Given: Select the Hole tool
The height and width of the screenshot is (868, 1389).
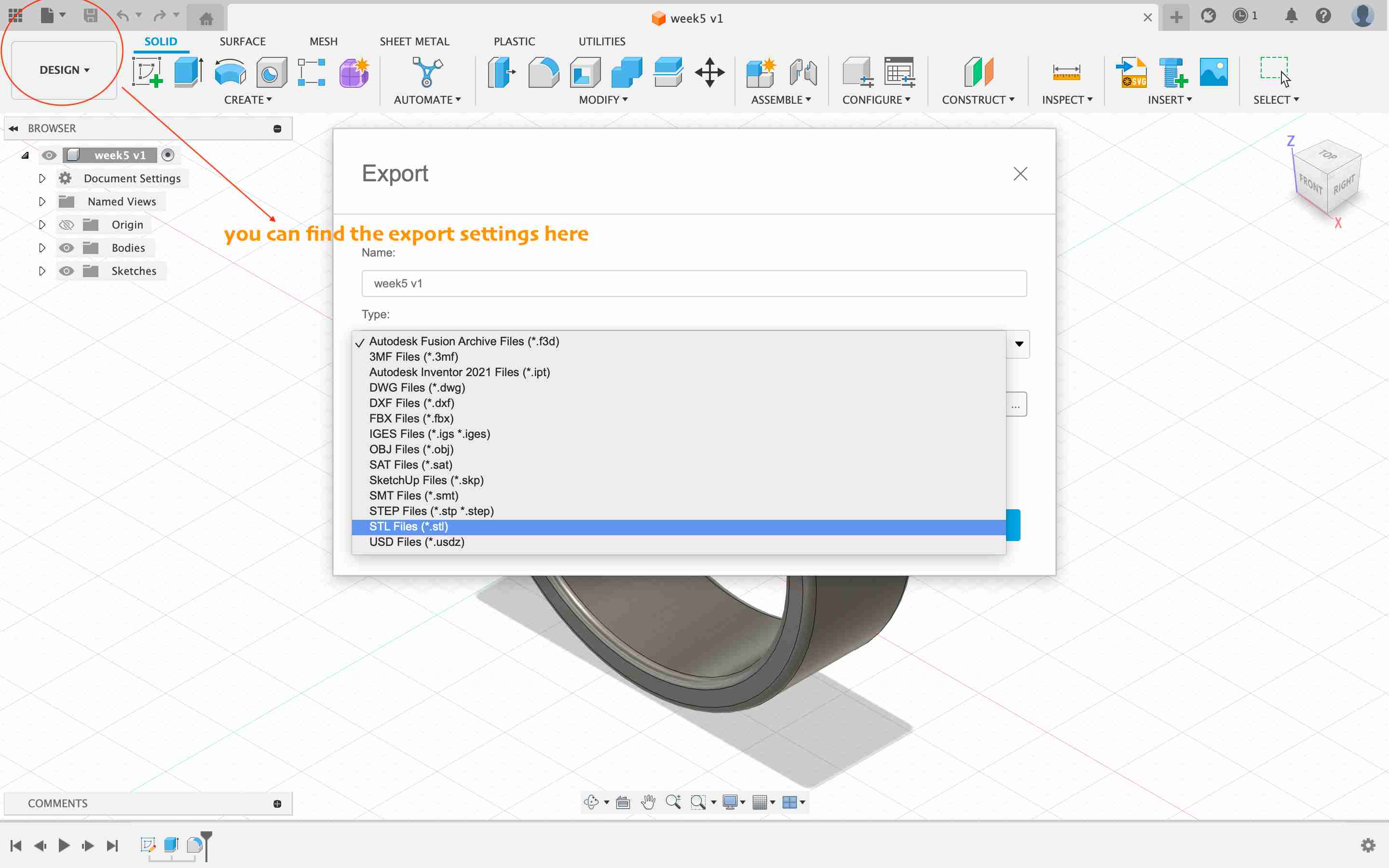Looking at the screenshot, I should coord(271,72).
